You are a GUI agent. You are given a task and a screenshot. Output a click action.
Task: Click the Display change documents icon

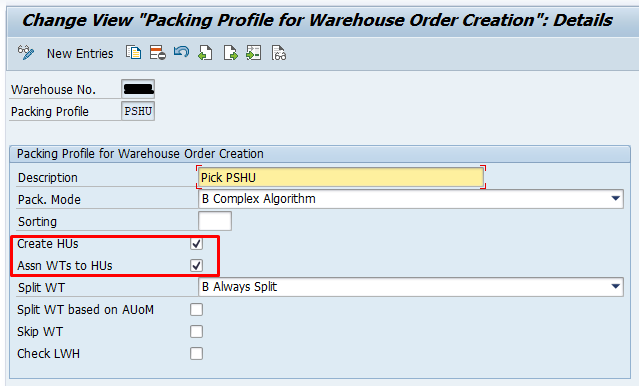click(279, 53)
